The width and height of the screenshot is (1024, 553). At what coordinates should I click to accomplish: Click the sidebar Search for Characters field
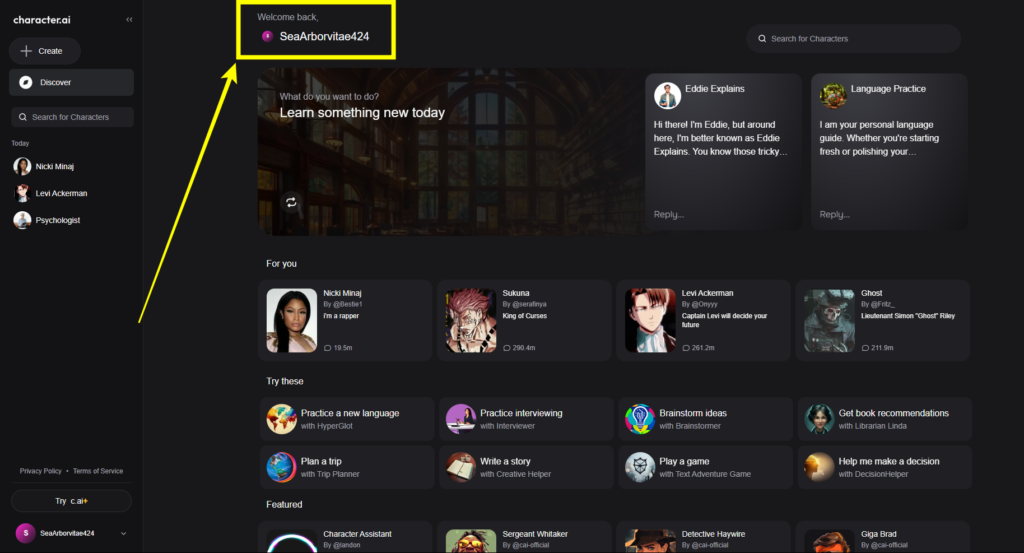(72, 117)
